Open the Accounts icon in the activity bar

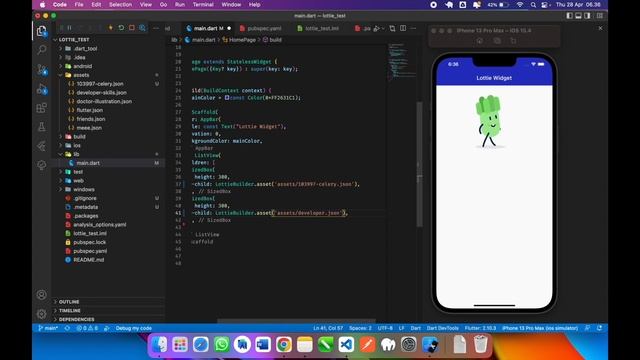point(41,294)
